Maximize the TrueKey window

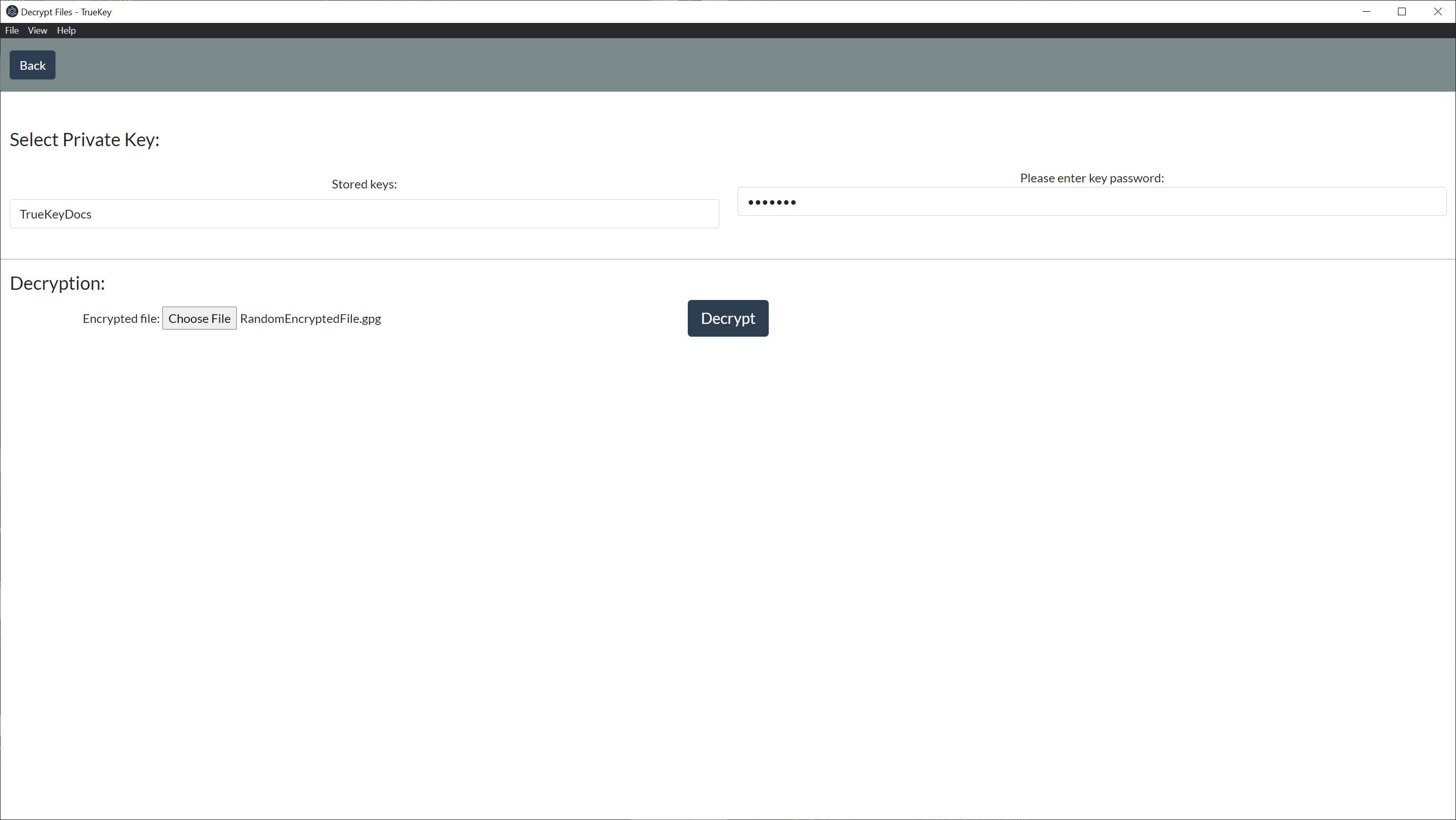click(1403, 11)
